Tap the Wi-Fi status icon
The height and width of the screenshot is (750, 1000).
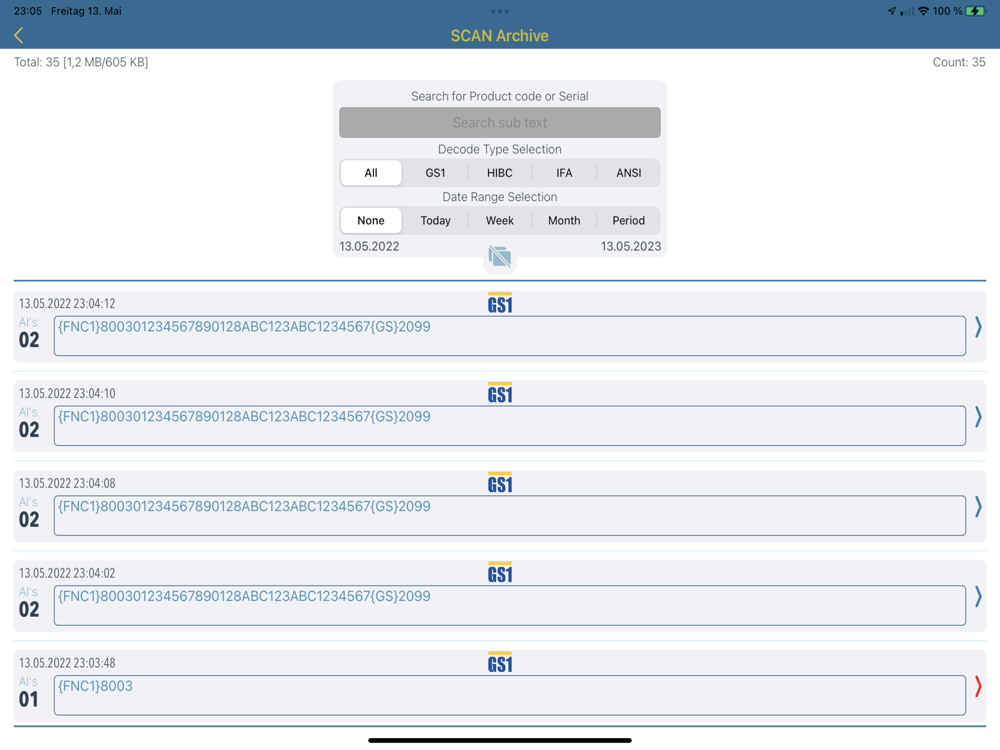click(x=923, y=11)
